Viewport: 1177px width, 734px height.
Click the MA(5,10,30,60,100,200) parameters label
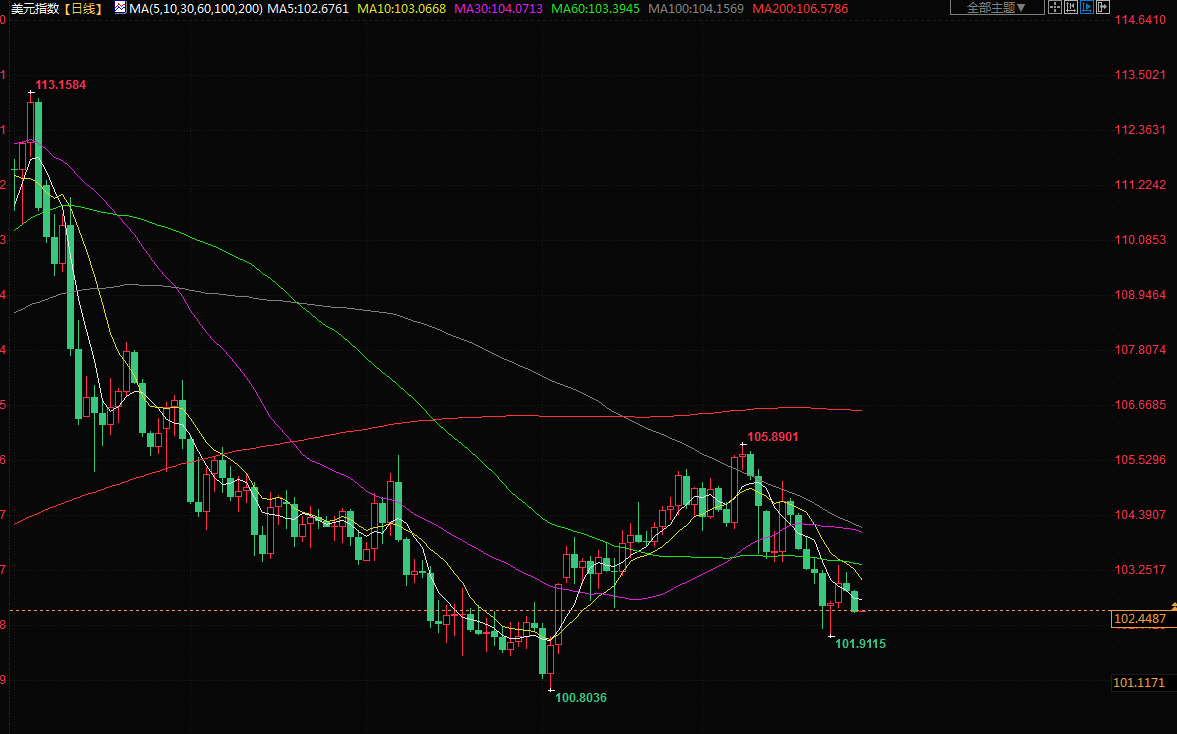tap(196, 8)
